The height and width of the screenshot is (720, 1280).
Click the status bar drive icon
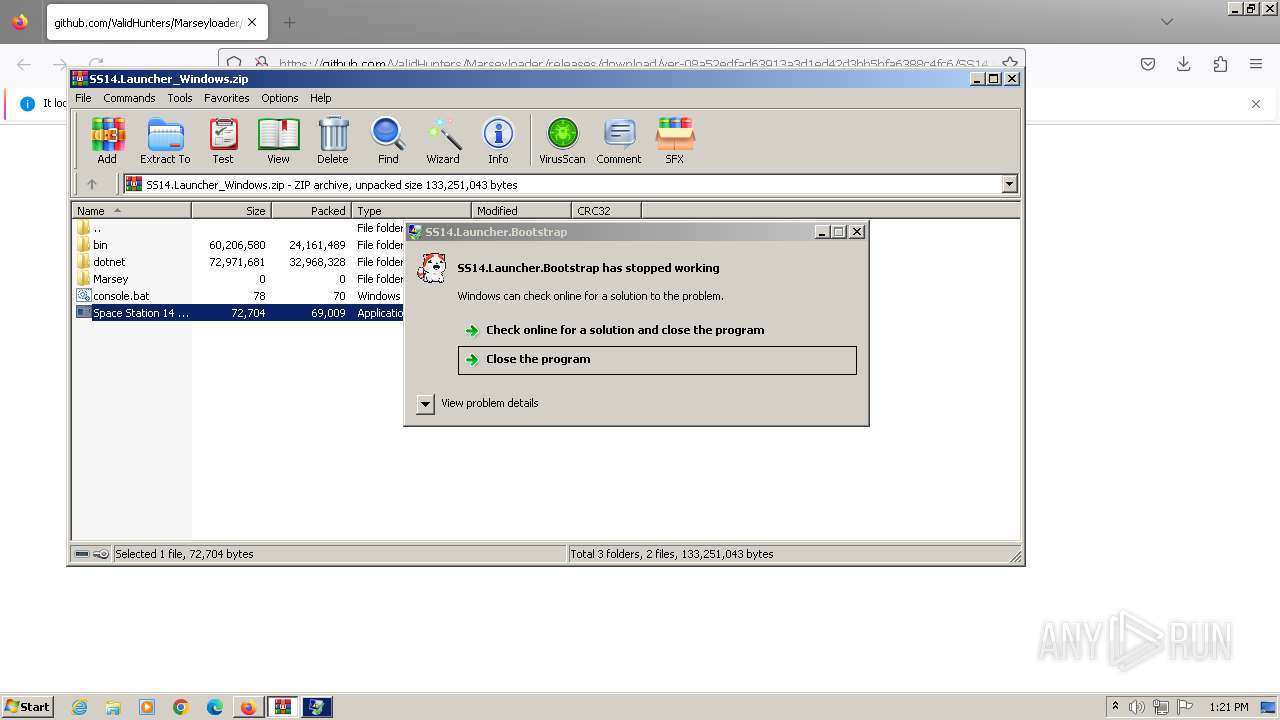[x=82, y=554]
